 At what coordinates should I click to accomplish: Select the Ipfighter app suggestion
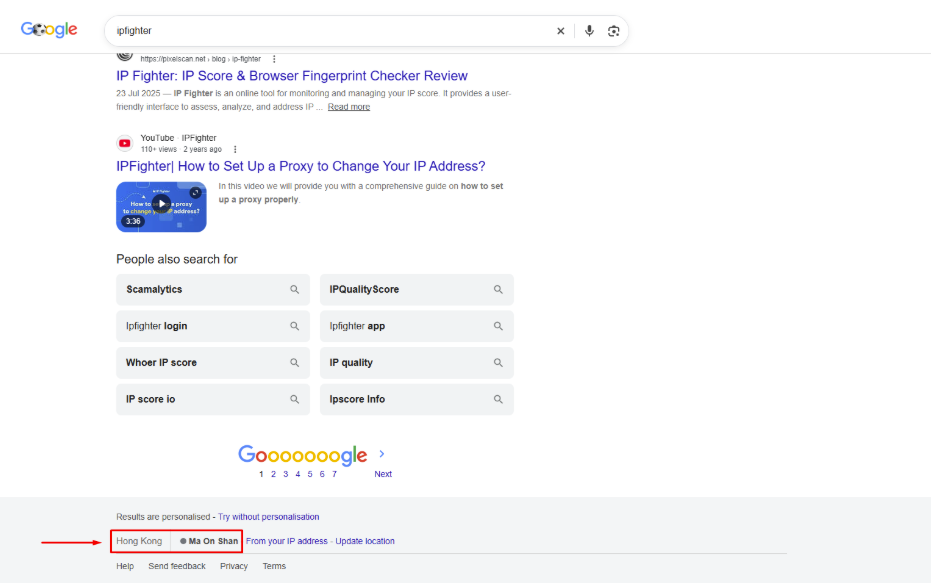[417, 326]
